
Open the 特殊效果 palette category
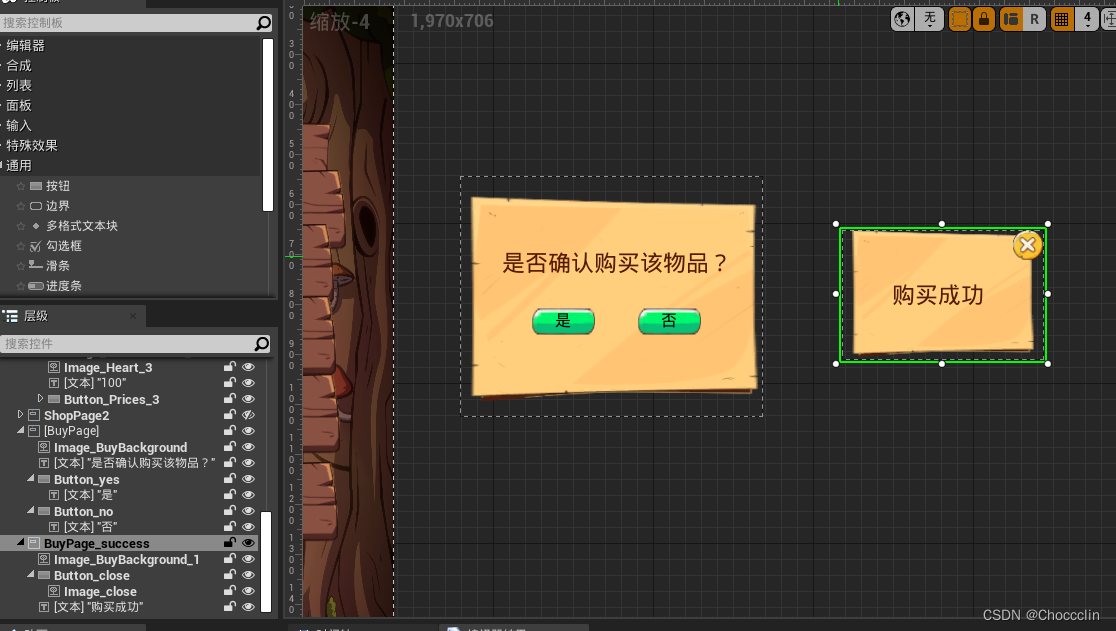[x=31, y=145]
